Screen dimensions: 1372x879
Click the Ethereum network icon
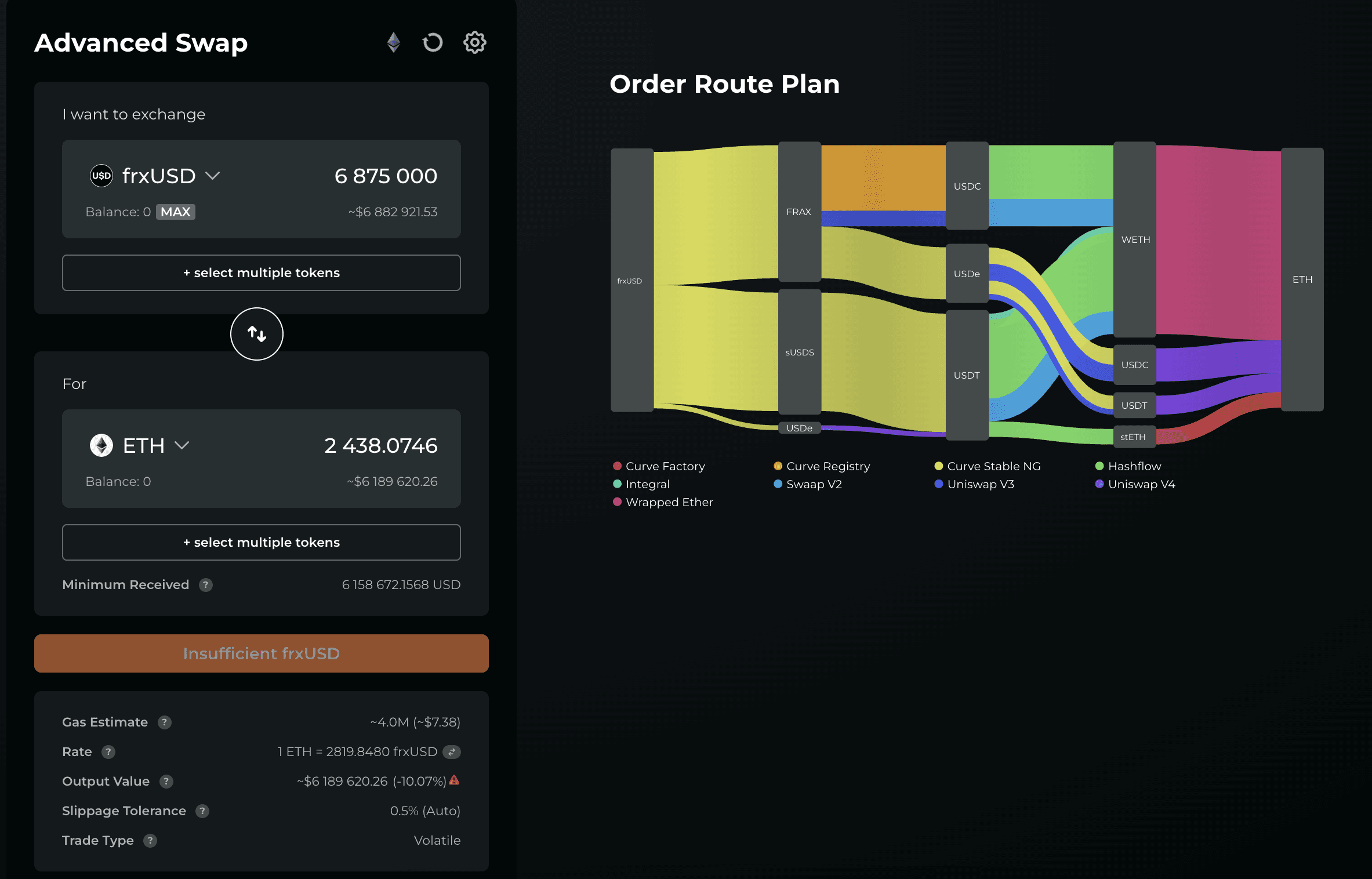click(x=394, y=42)
